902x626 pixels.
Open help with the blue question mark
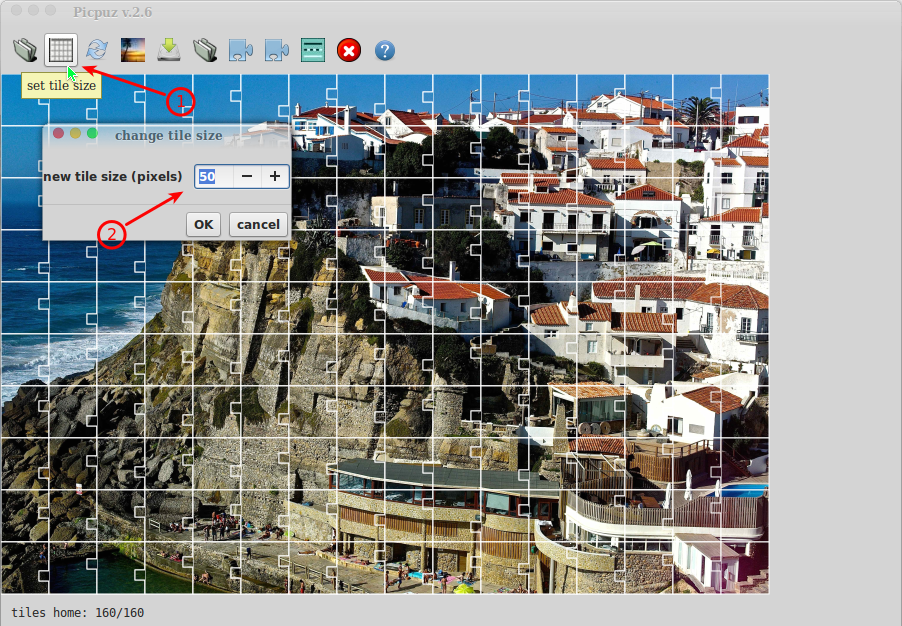click(x=385, y=51)
